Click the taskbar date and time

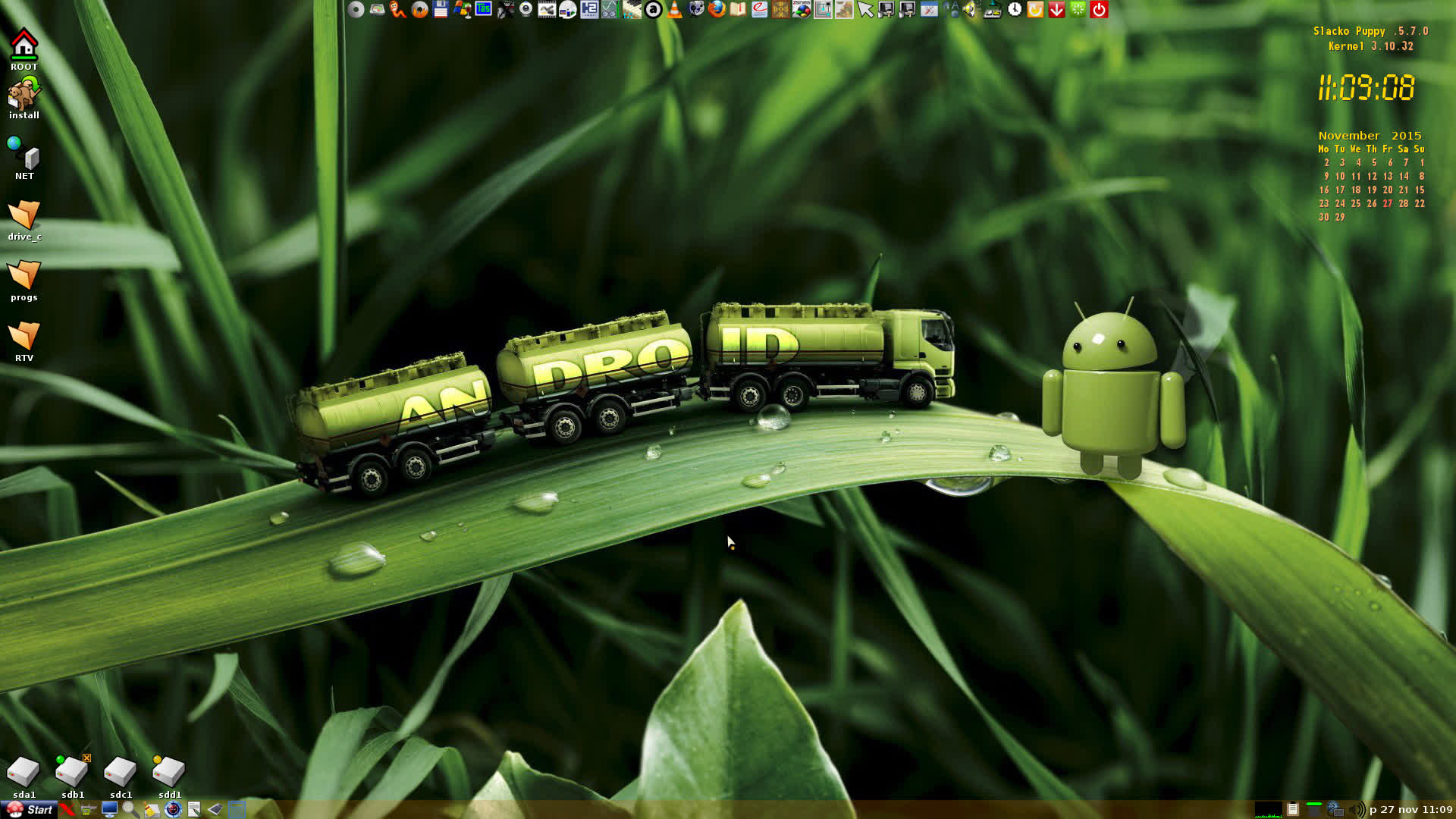[x=1411, y=809]
